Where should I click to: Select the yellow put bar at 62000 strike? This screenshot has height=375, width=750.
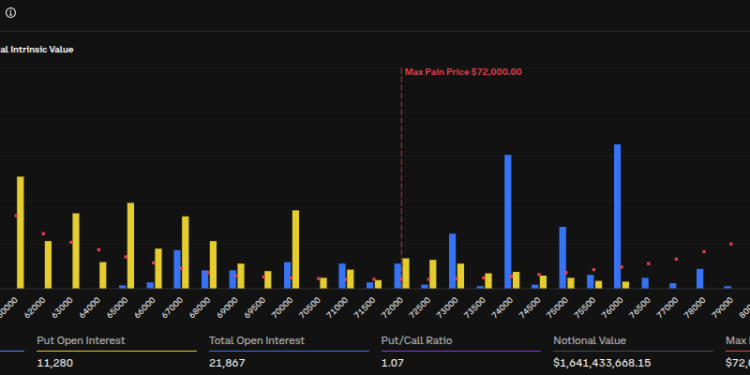coord(48,265)
